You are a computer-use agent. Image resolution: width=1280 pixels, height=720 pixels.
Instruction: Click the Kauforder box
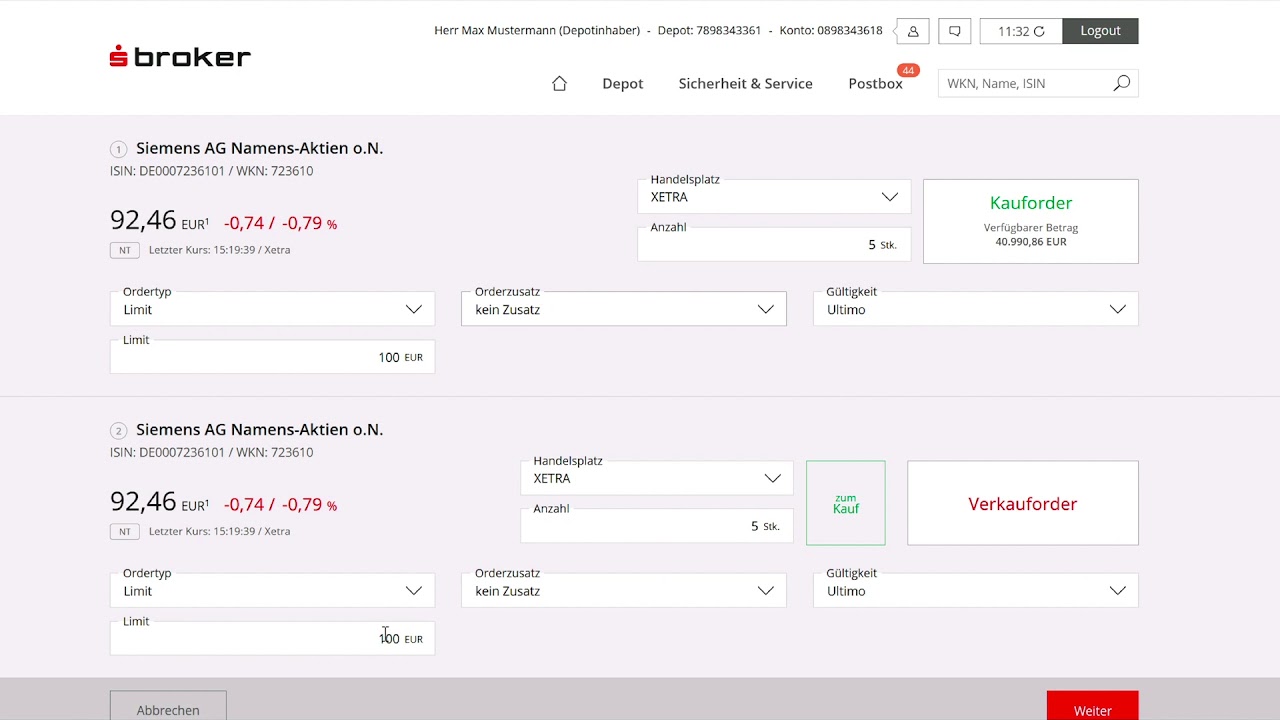pos(1031,222)
